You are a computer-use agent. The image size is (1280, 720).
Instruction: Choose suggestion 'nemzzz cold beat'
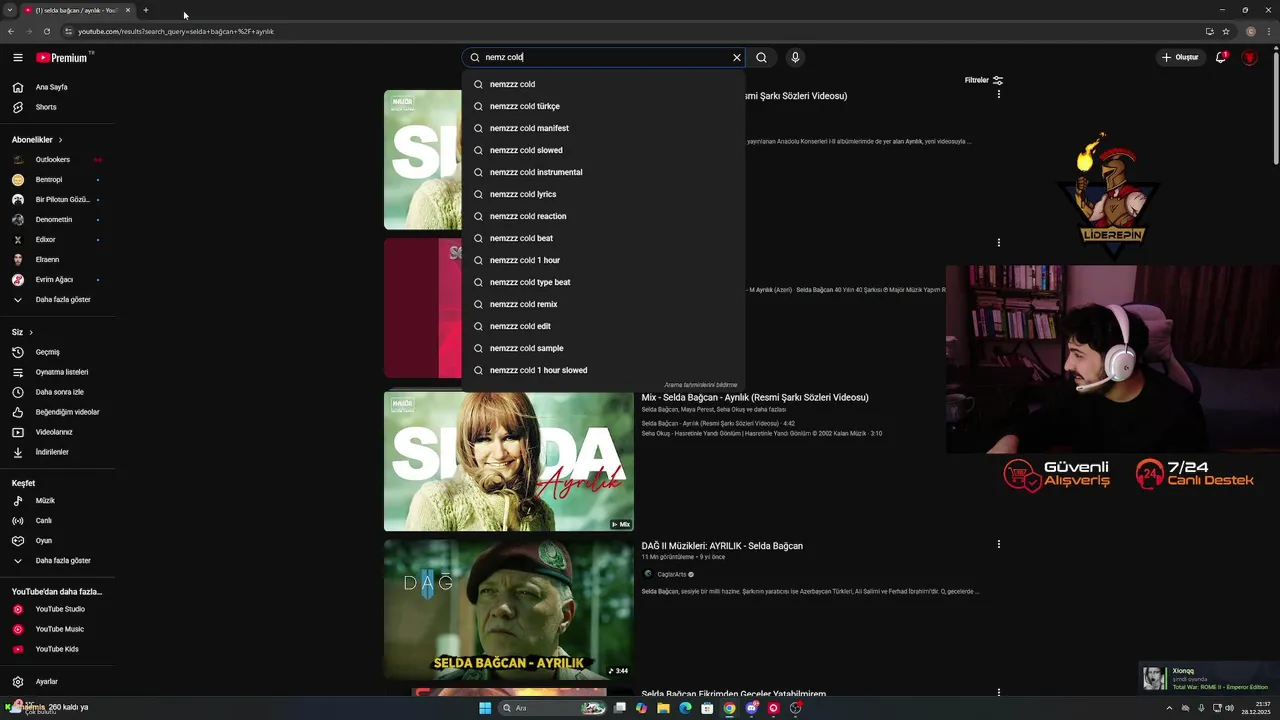click(604, 238)
